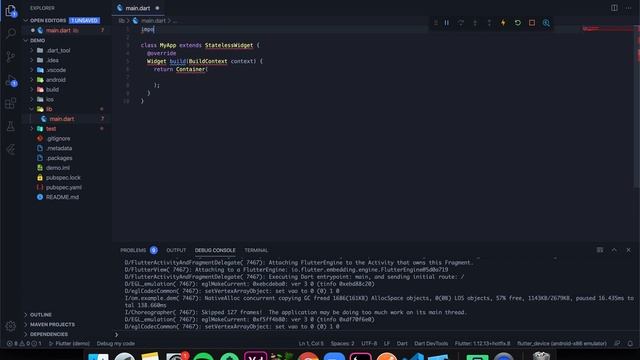Trigger Flutter Hot Reload lightning icon
The image size is (640, 360).
click(503, 23)
